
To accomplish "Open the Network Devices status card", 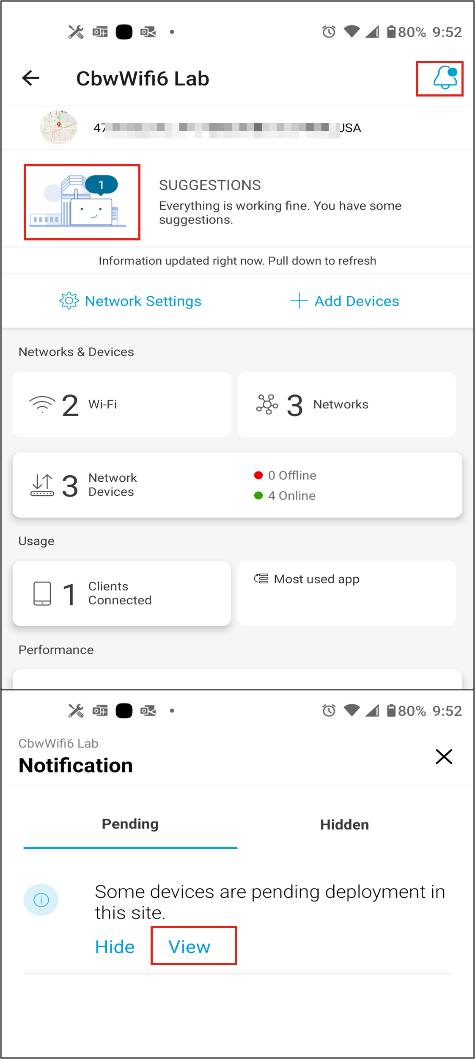I will click(x=237, y=485).
